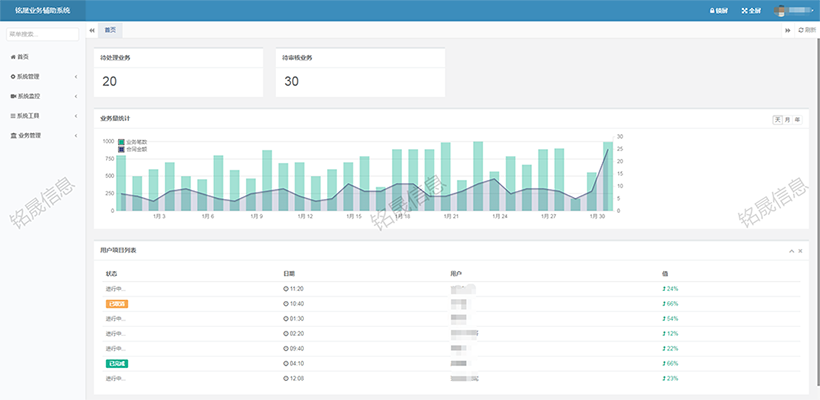
Task: Click the clock icon beside 12:08
Action: click(286, 378)
